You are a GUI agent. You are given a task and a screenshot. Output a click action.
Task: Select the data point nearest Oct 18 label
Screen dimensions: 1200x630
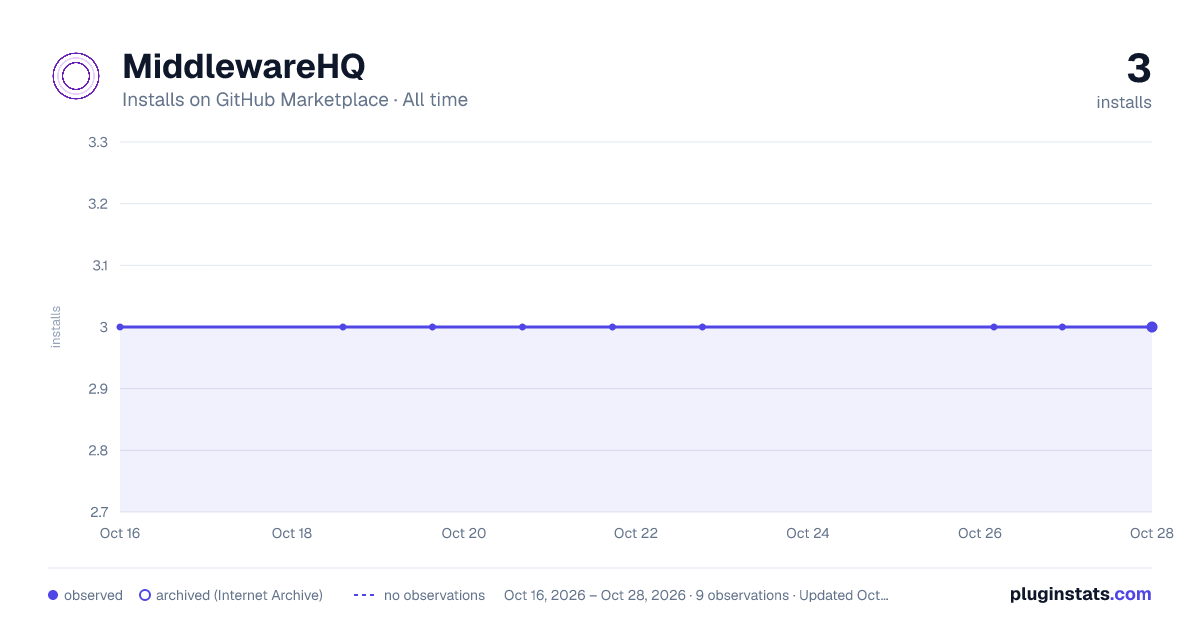343,327
